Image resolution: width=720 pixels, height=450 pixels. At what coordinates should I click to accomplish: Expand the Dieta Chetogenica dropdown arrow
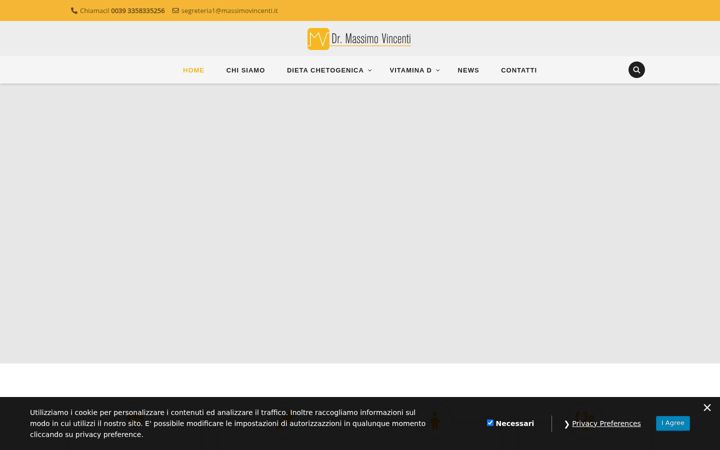tap(370, 70)
